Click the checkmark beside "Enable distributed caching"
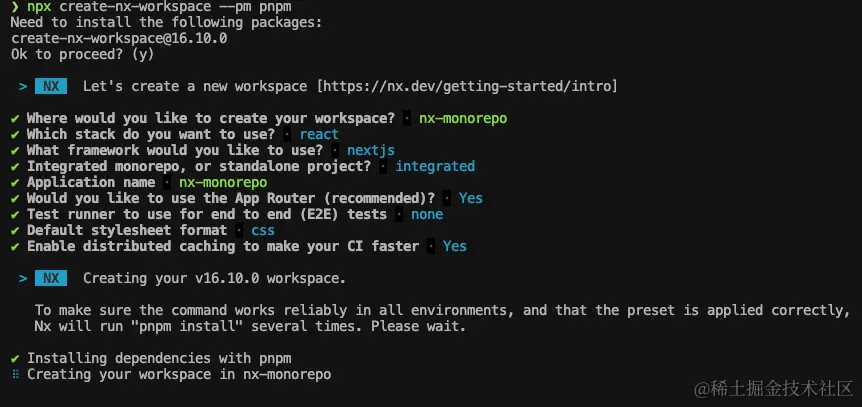Screen dimensions: 862x407 pyautogui.click(x=15, y=246)
